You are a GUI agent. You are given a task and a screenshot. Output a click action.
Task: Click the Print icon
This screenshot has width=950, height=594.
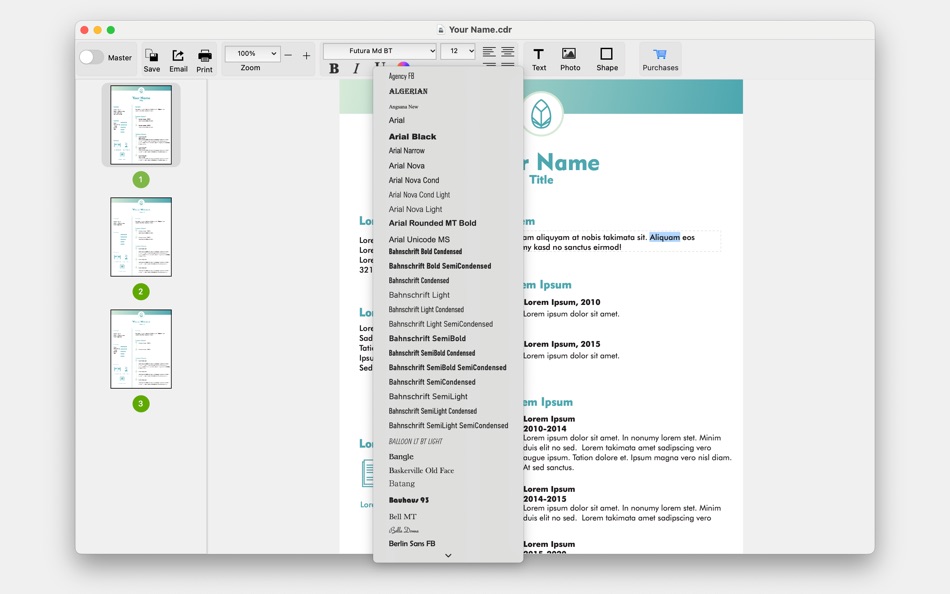[205, 56]
